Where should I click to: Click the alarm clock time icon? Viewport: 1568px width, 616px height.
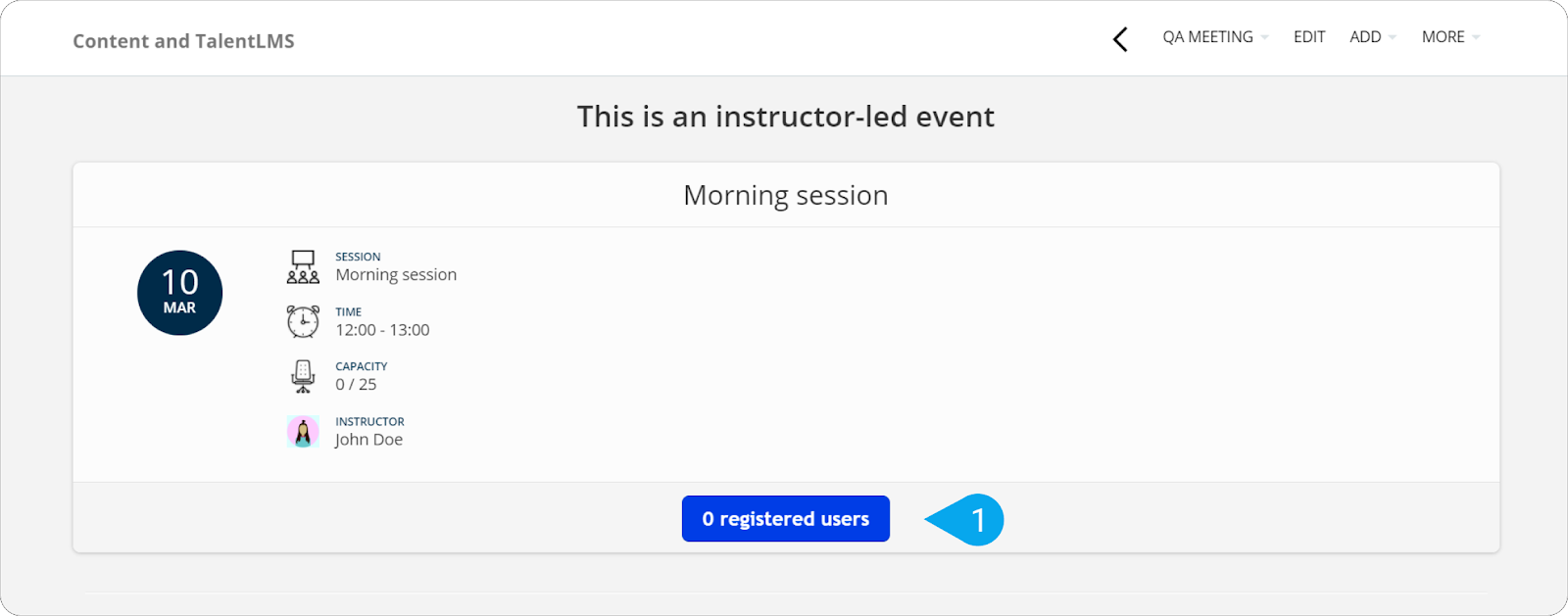303,321
